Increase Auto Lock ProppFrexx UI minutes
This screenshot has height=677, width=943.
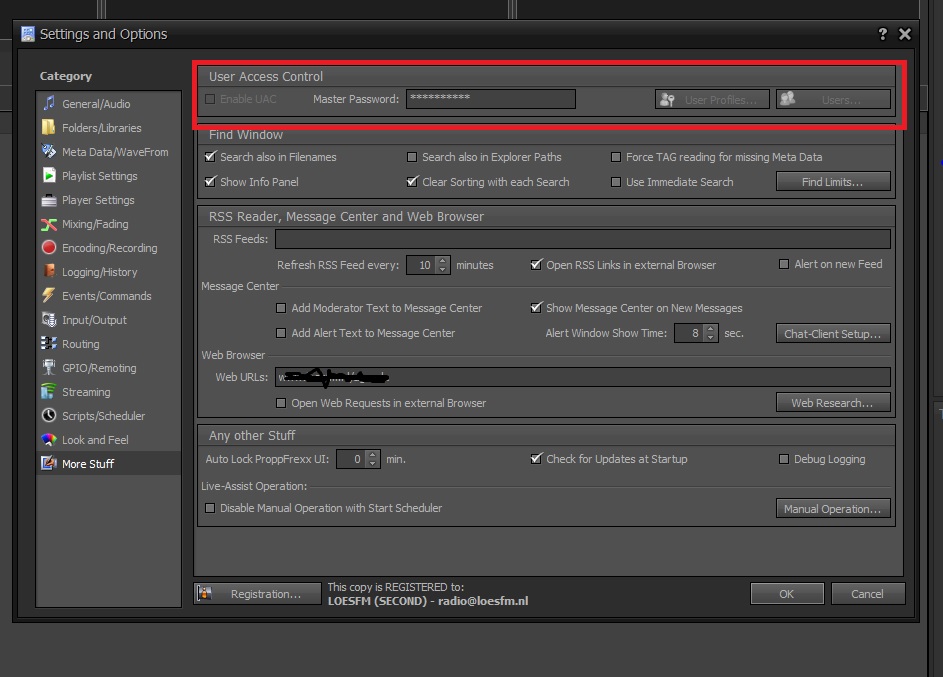pyautogui.click(x=373, y=455)
